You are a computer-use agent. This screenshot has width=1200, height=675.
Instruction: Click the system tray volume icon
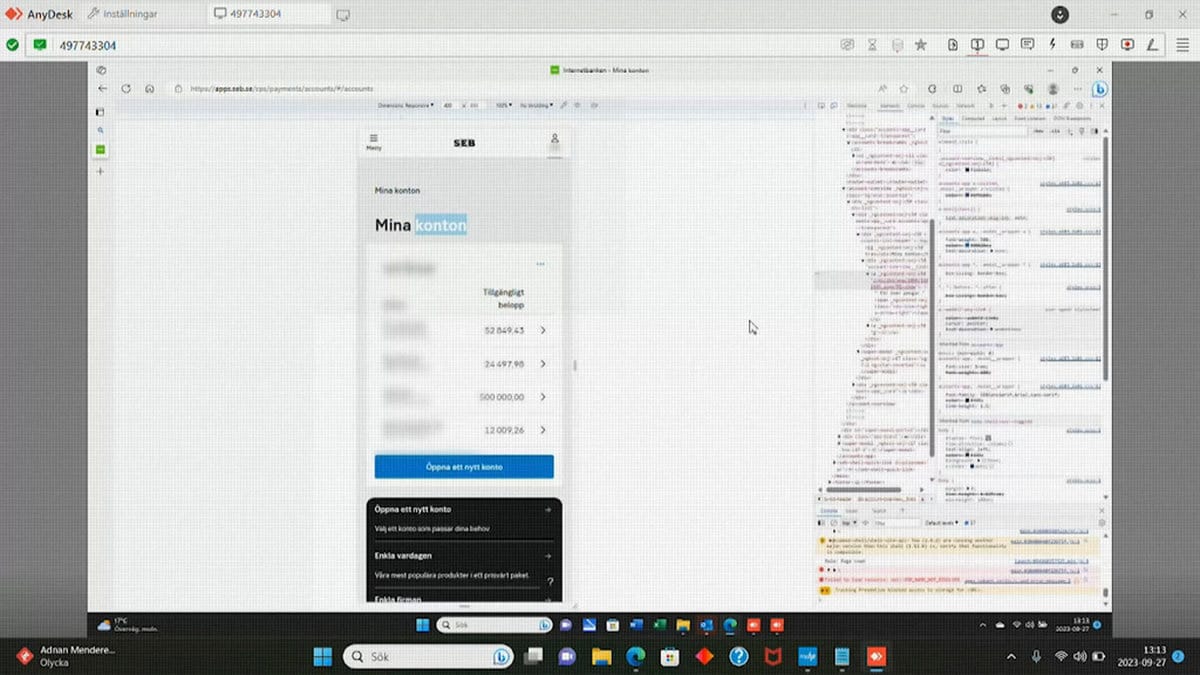[1078, 657]
